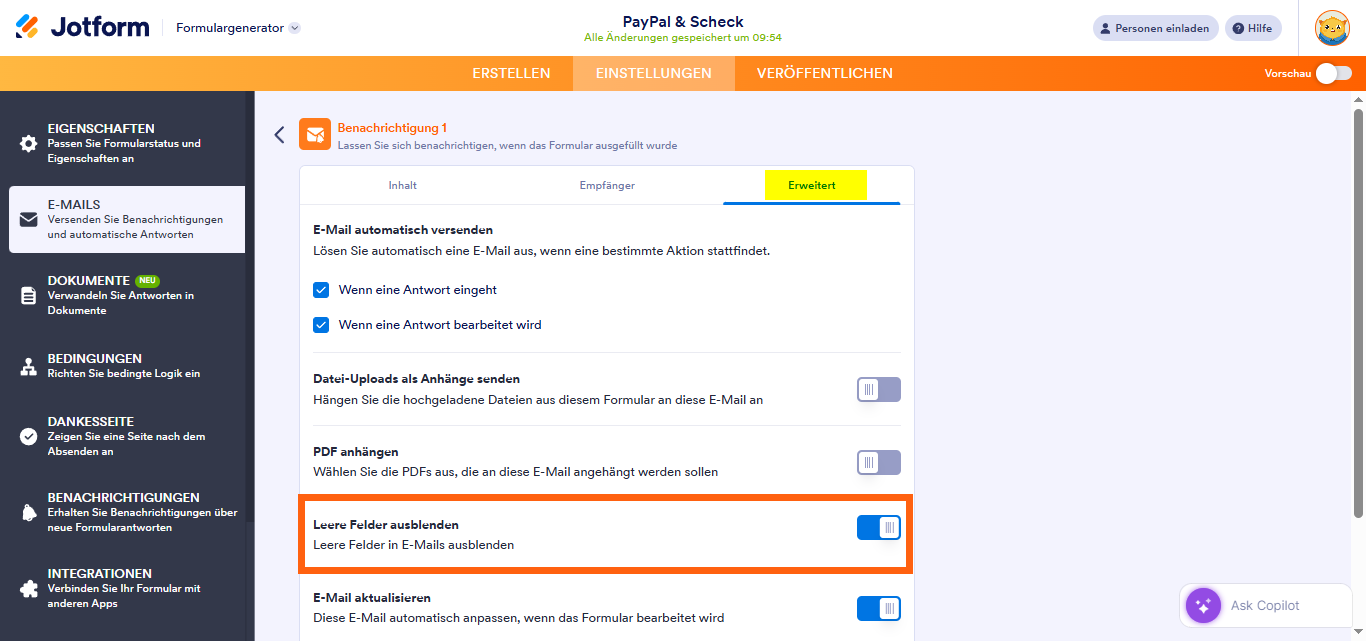Disable the Leere Felder ausblenden toggle
The image size is (1366, 641).
click(878, 529)
